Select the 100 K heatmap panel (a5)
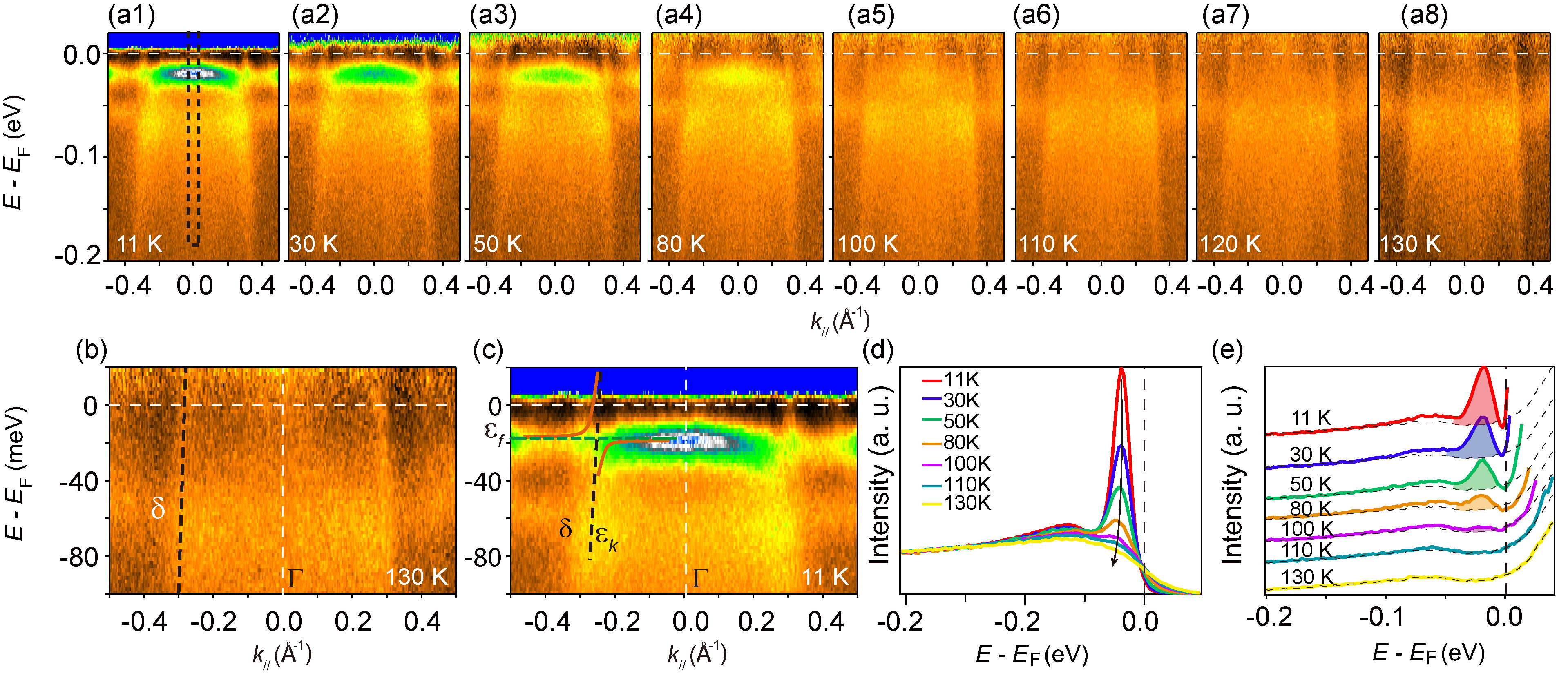Image resolution: width=1568 pixels, height=678 pixels. click(x=918, y=146)
